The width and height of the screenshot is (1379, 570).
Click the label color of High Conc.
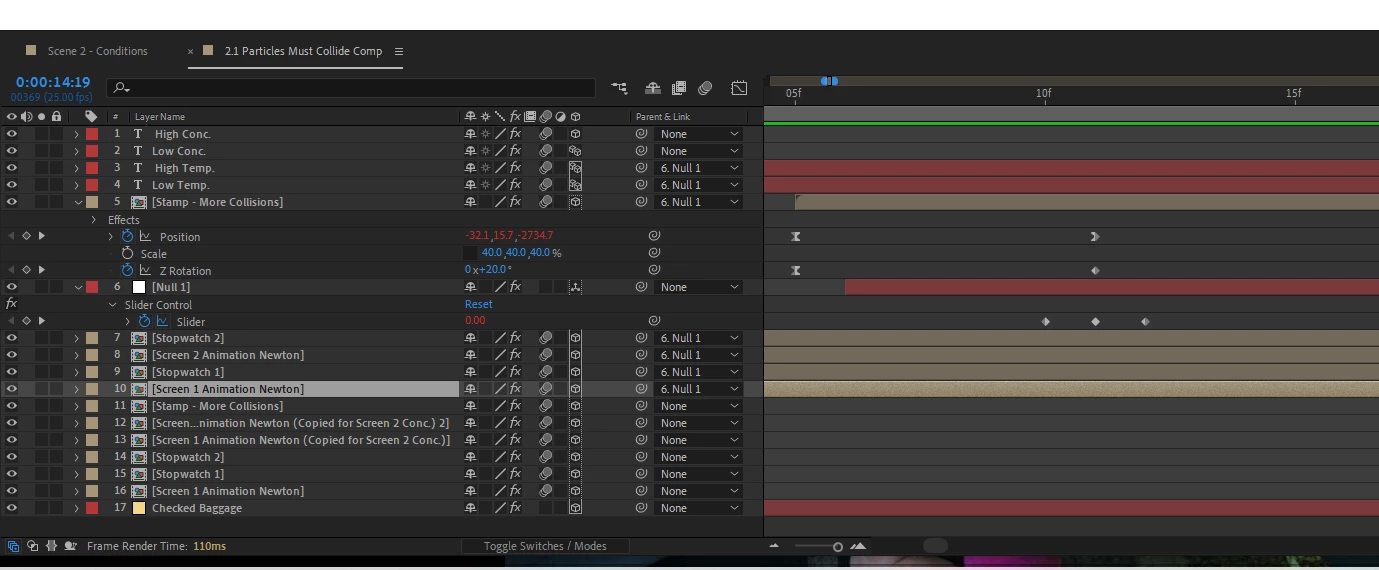point(91,134)
